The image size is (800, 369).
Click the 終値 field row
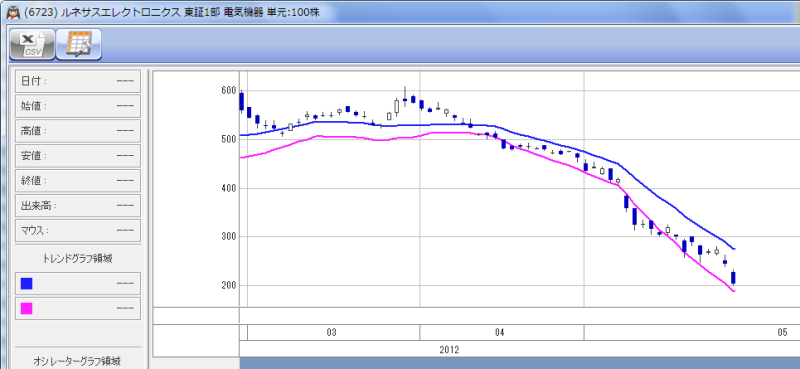click(78, 181)
